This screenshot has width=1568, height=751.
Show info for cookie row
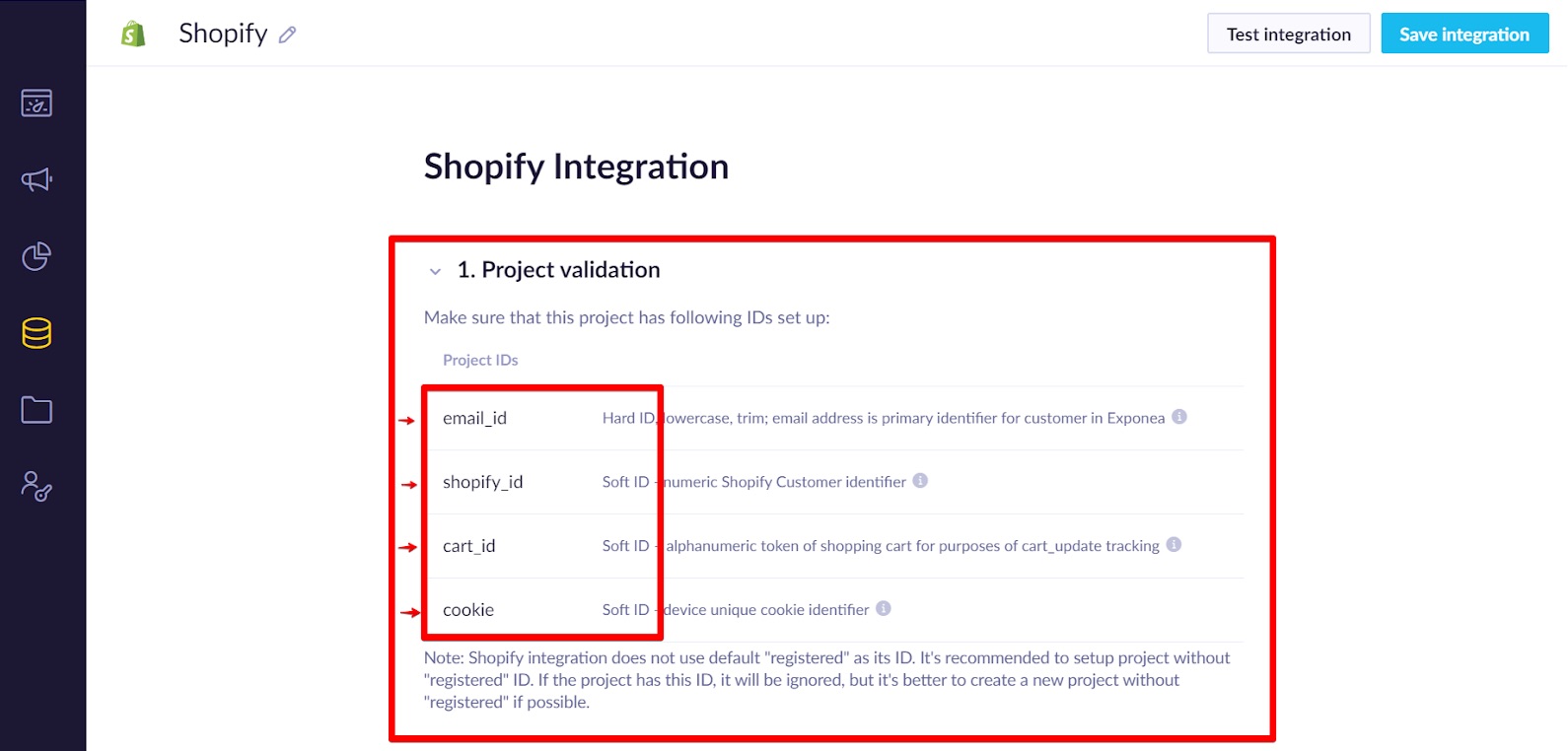[884, 609]
